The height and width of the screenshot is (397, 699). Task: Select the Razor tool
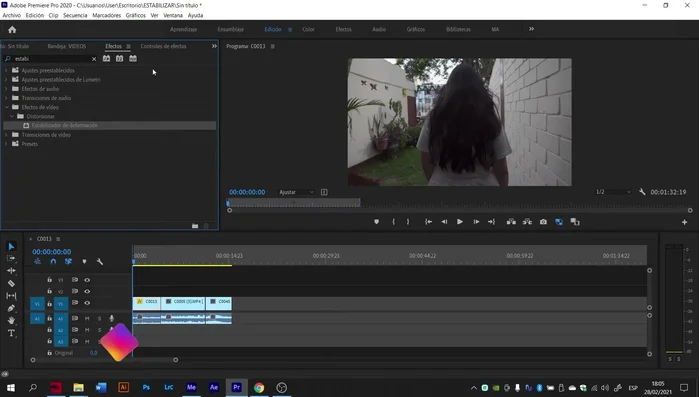[12, 283]
